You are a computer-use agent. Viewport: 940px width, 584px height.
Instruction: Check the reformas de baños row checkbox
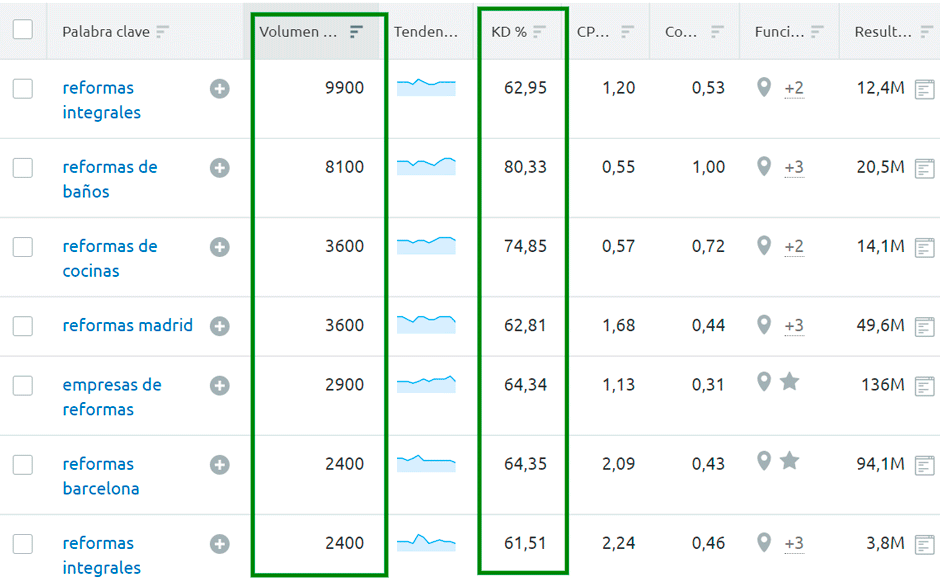click(23, 168)
